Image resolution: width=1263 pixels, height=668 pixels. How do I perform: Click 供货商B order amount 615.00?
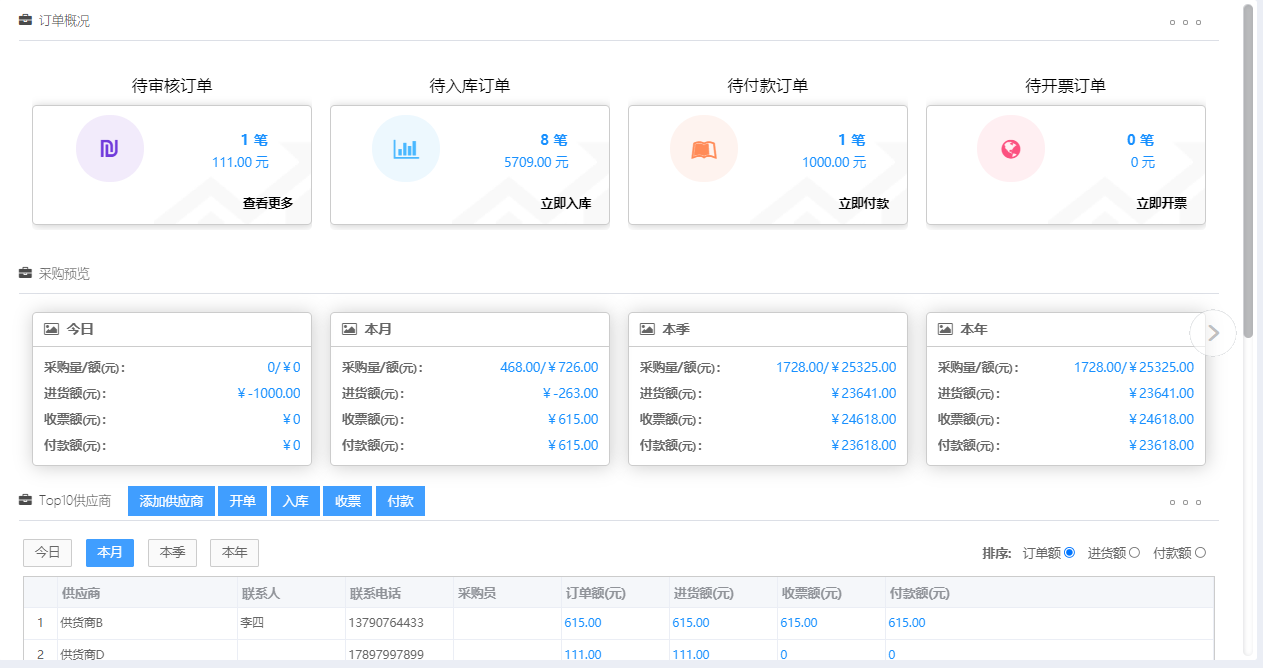coord(583,623)
